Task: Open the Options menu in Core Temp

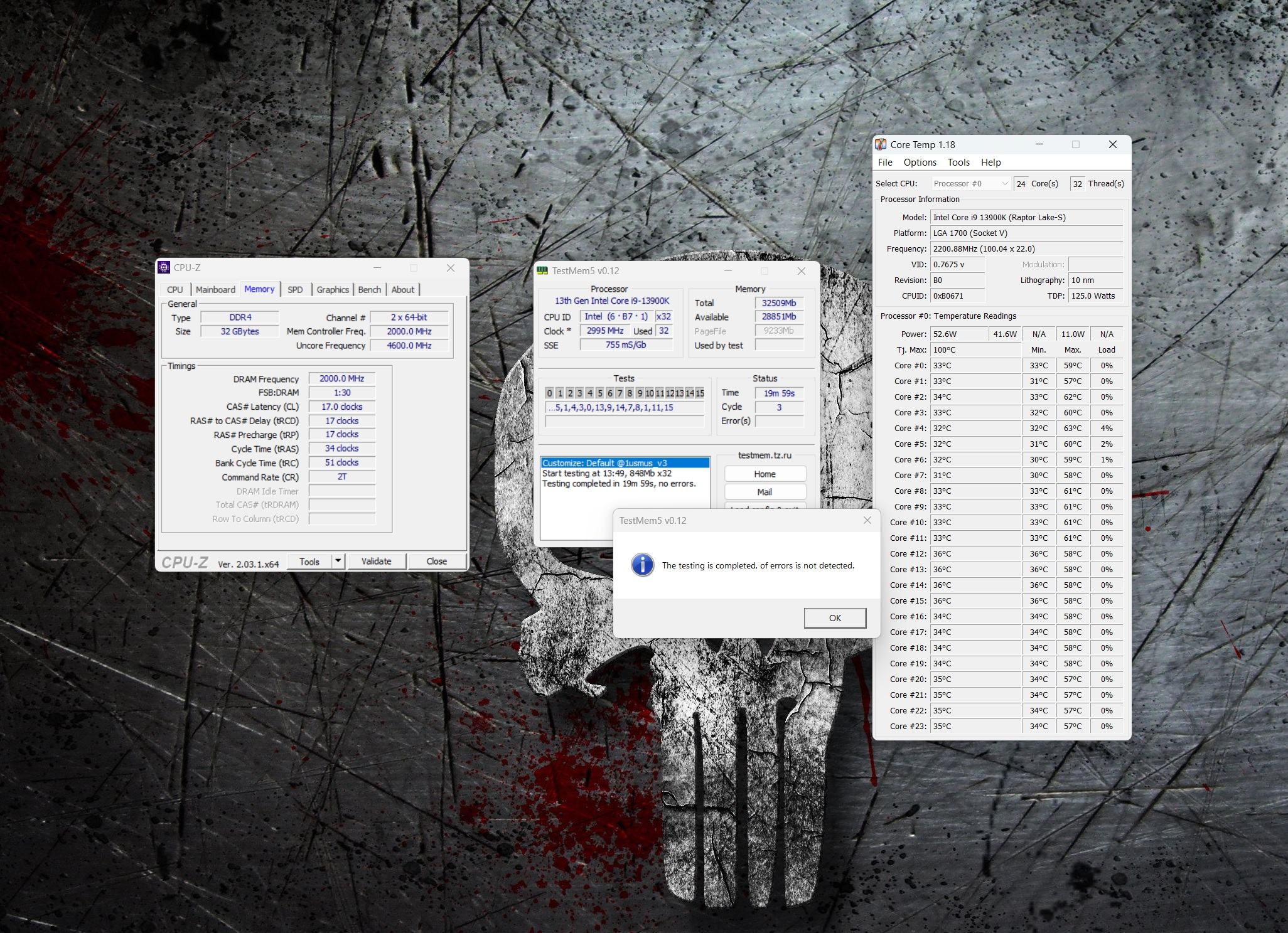Action: pyautogui.click(x=920, y=162)
